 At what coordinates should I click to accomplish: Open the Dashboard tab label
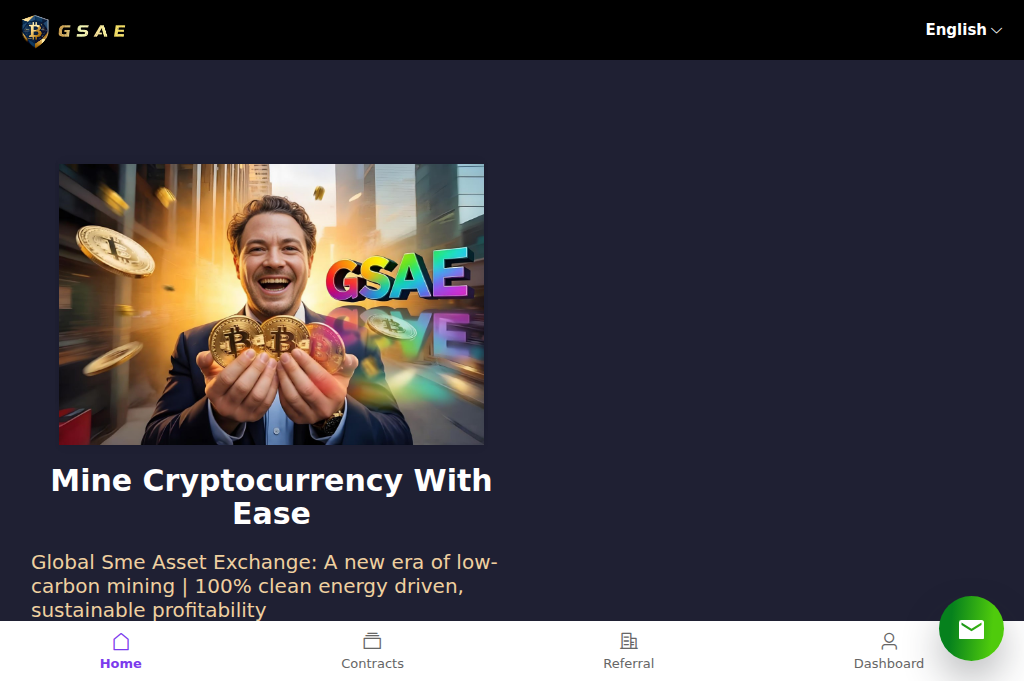click(x=889, y=663)
